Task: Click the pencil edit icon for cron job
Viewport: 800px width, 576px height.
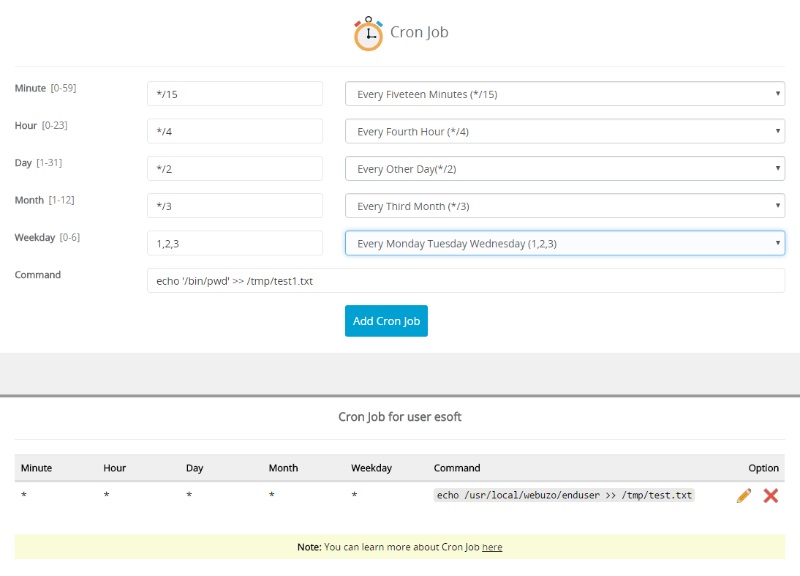Action: (x=744, y=495)
